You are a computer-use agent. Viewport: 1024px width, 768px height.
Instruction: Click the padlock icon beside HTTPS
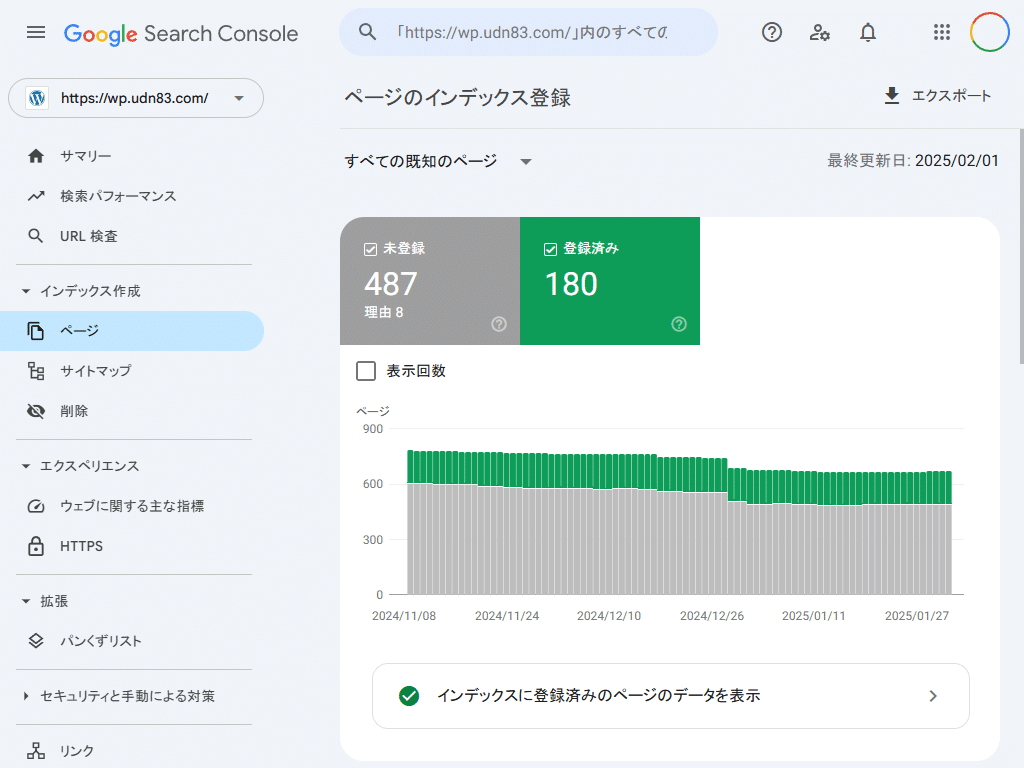(36, 546)
